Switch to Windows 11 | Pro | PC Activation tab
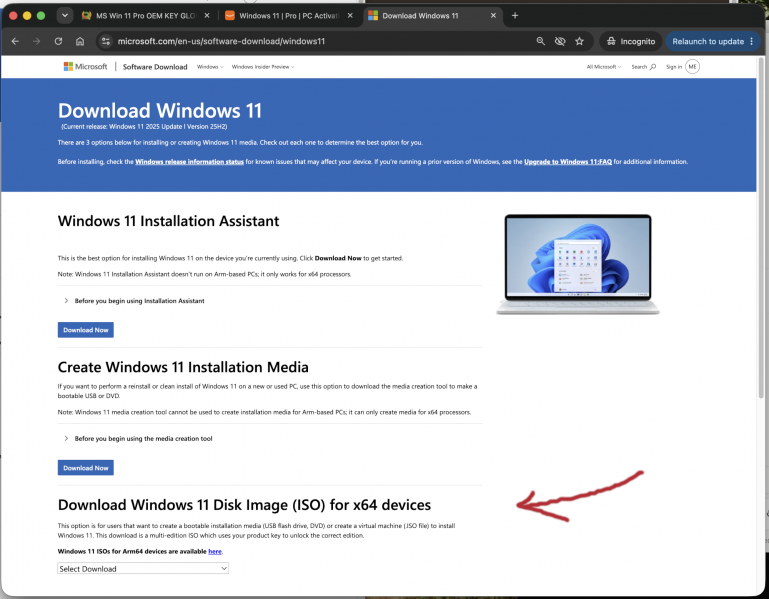 tap(288, 16)
